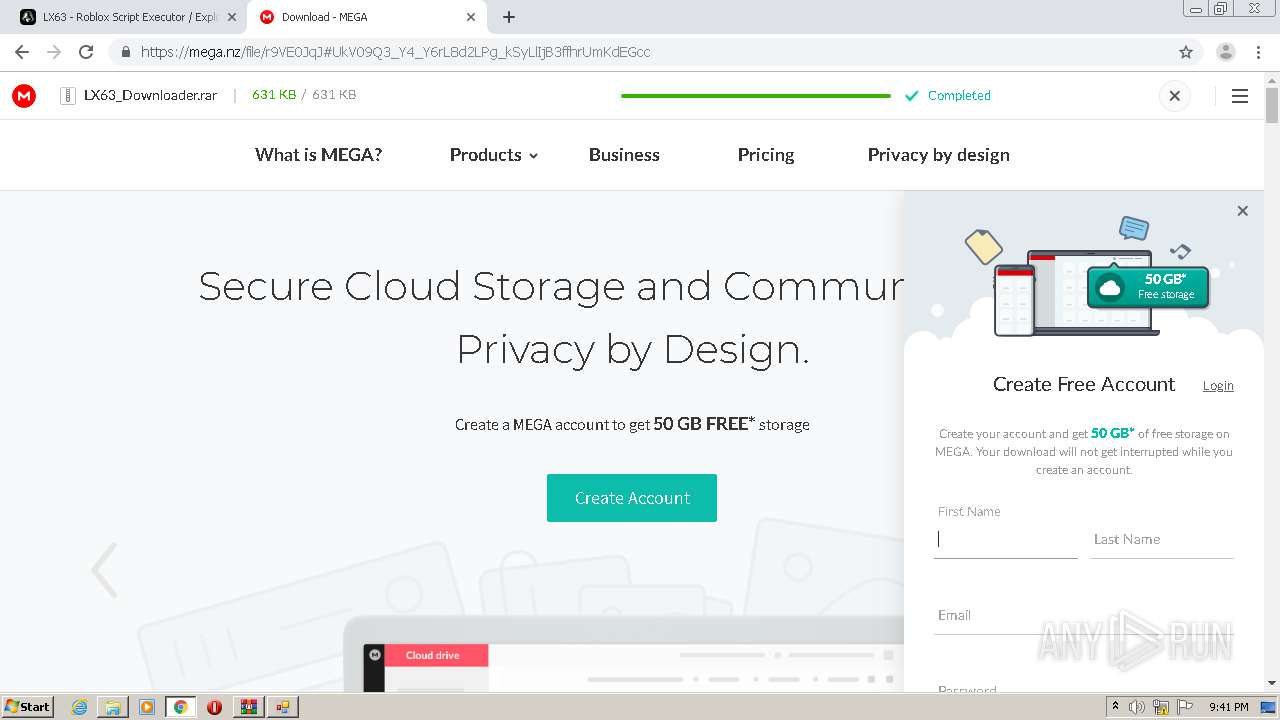Show hidden system tray icons
The image size is (1280, 720).
coord(1115,707)
